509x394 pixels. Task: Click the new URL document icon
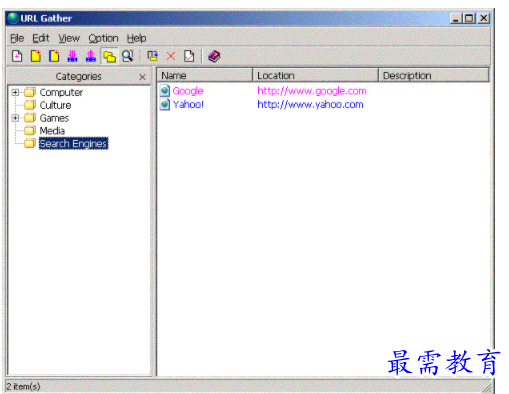17,56
